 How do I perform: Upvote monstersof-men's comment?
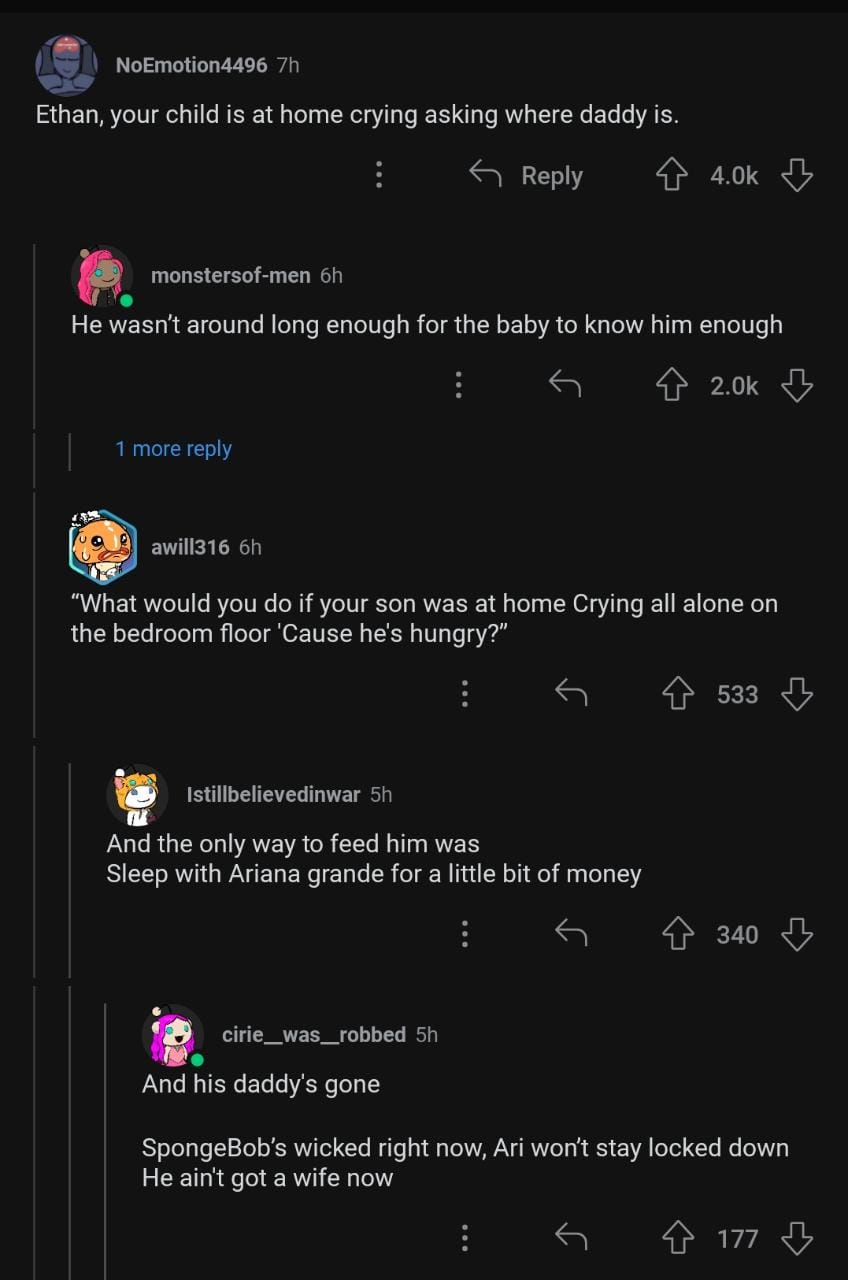point(672,385)
